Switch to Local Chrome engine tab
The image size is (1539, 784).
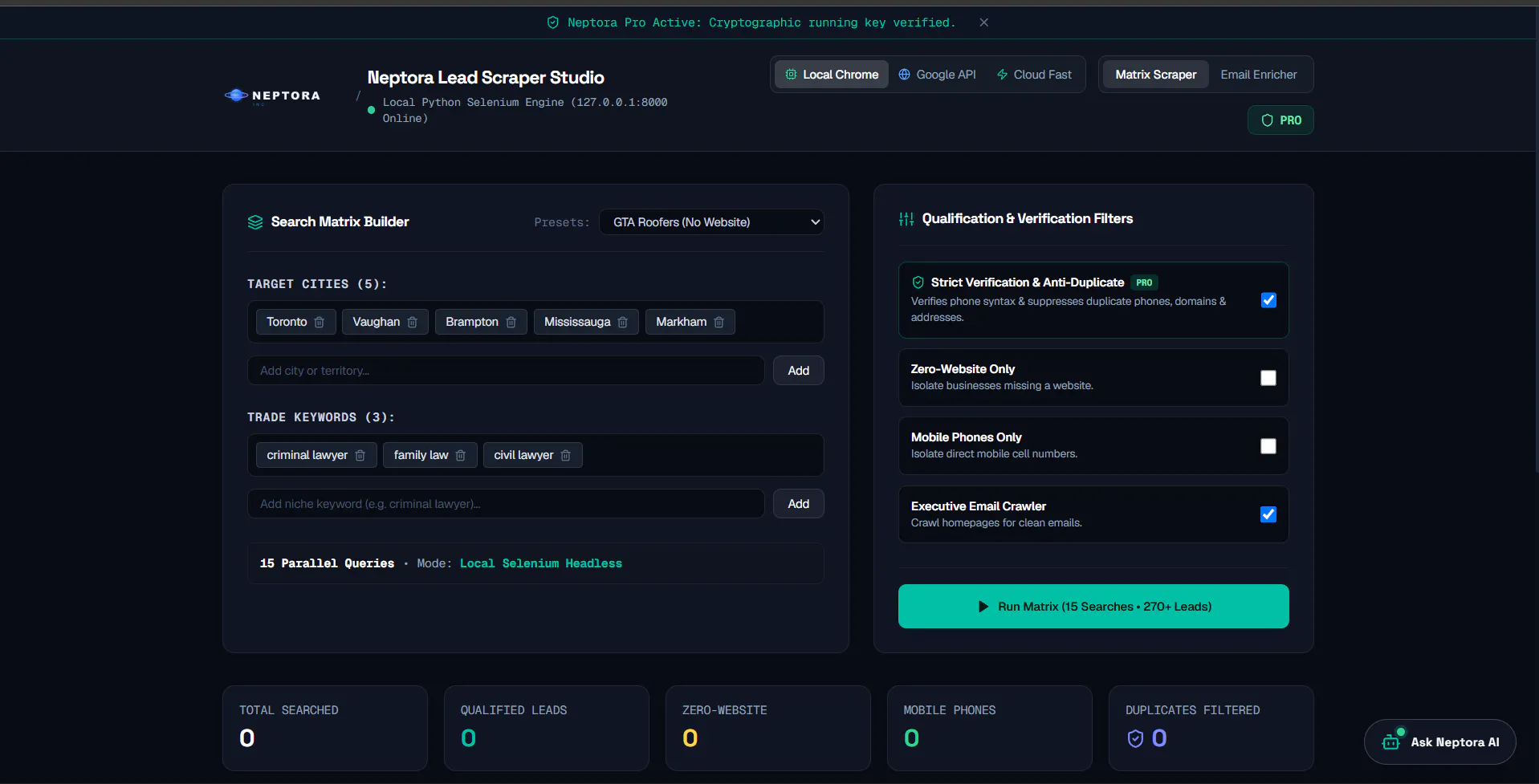832,75
